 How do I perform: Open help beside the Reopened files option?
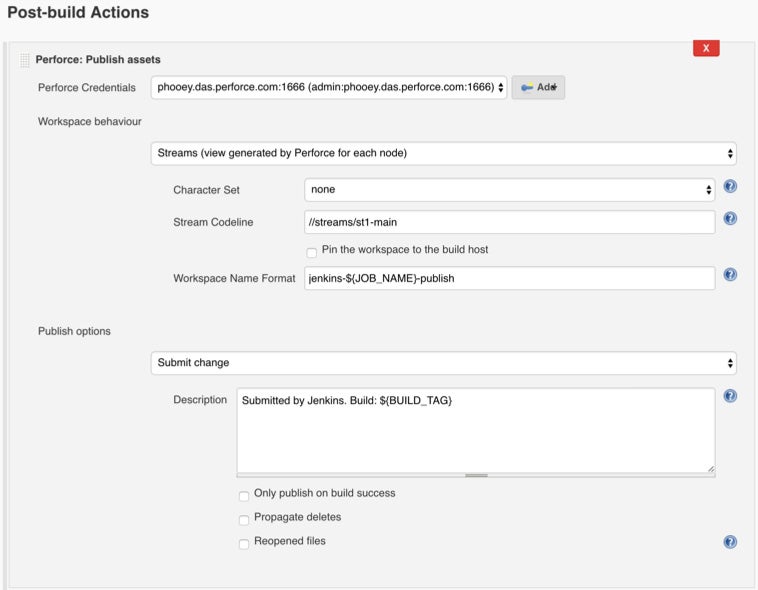[730, 542]
